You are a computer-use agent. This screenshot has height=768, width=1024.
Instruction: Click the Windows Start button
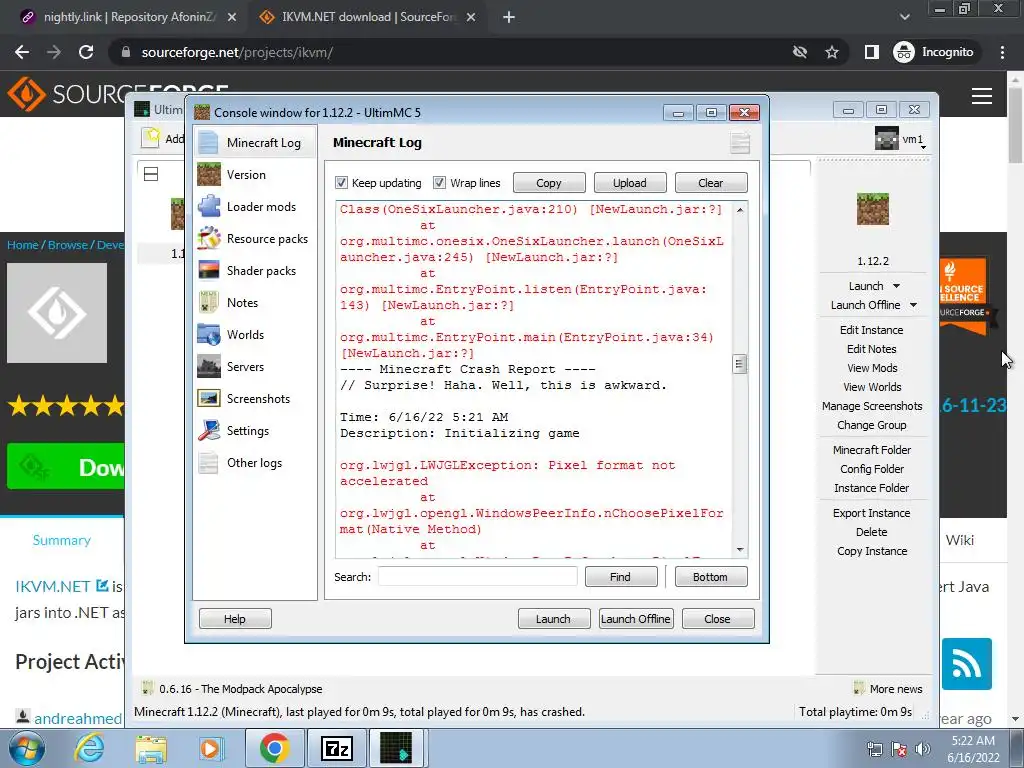pyautogui.click(x=26, y=748)
